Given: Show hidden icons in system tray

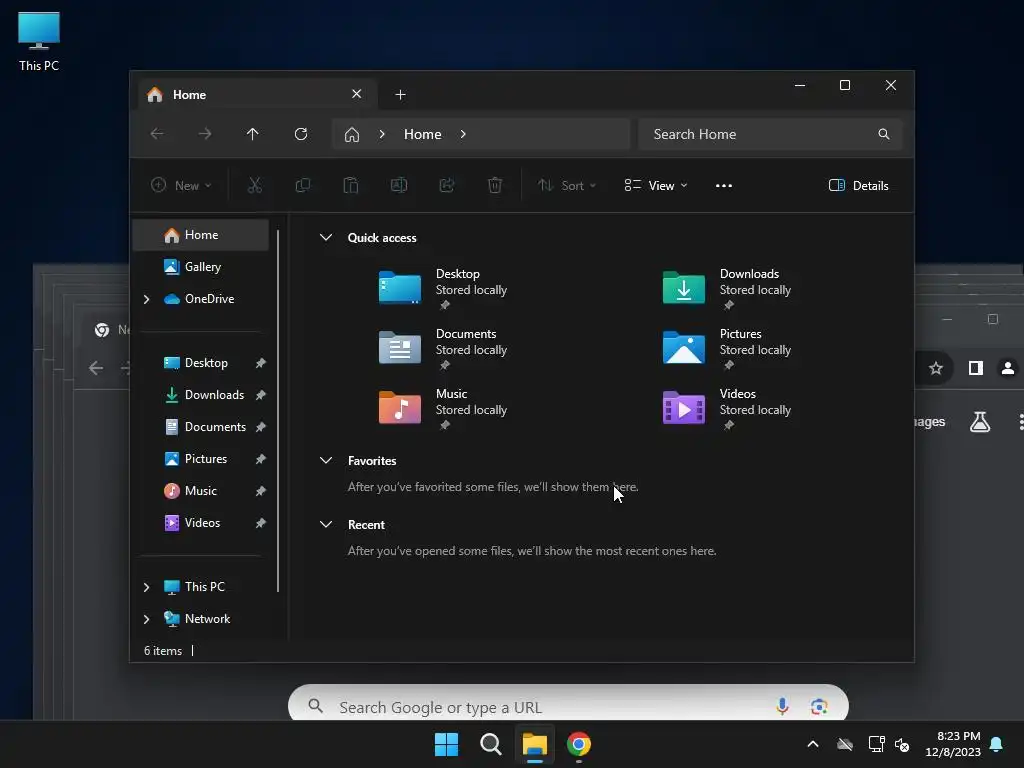Looking at the screenshot, I should pyautogui.click(x=813, y=744).
